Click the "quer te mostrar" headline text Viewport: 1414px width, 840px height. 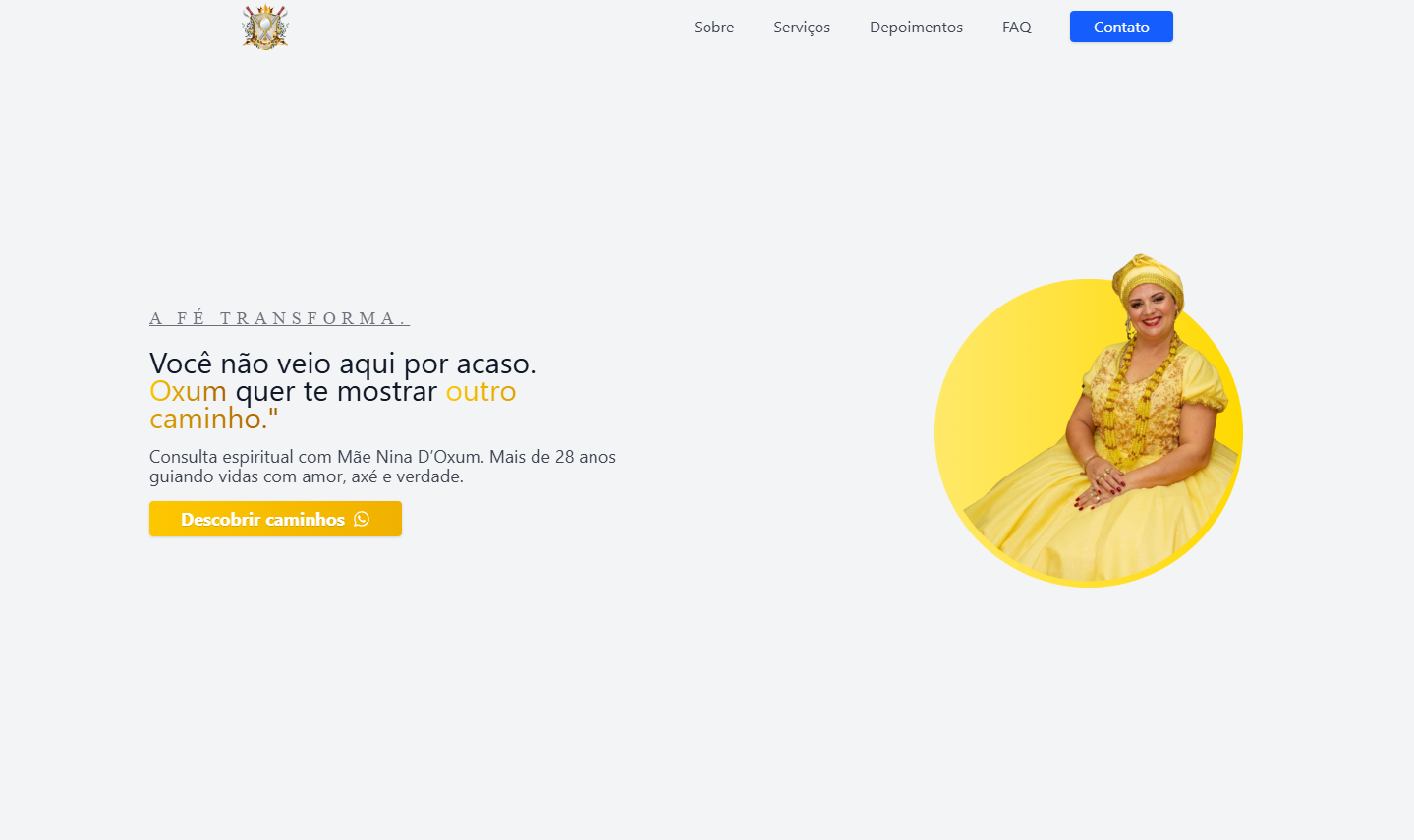click(336, 391)
